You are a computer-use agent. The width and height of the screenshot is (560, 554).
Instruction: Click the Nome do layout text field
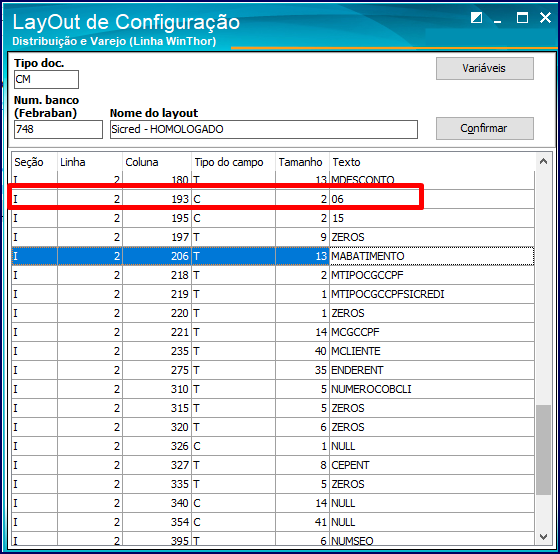(264, 129)
